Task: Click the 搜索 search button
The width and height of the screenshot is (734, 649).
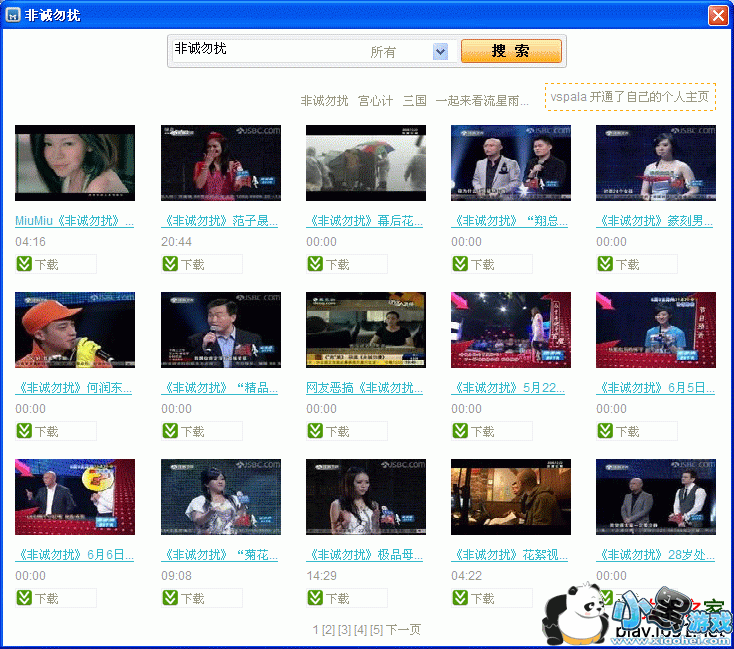Action: coord(511,51)
